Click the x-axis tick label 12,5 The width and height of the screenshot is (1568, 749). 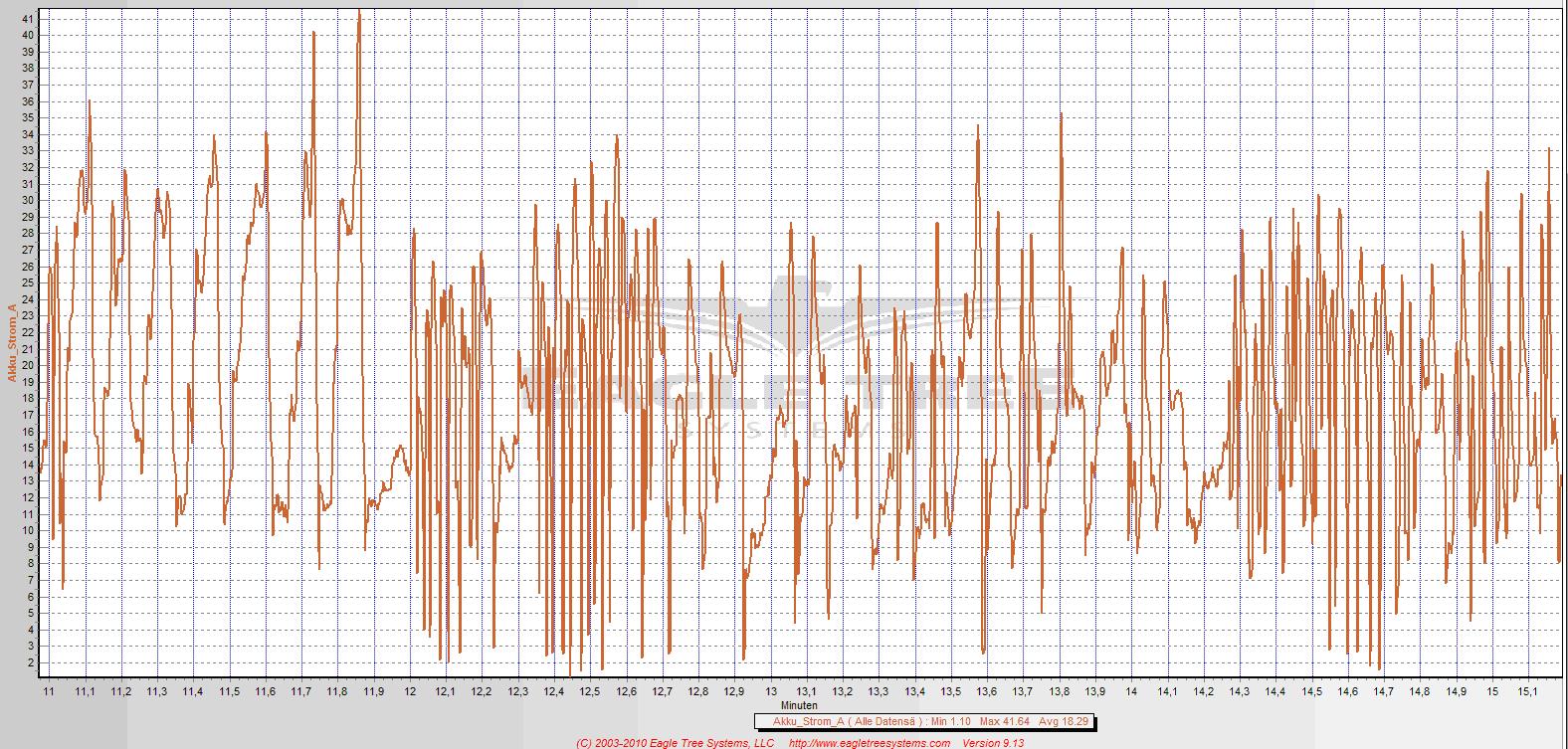click(590, 691)
